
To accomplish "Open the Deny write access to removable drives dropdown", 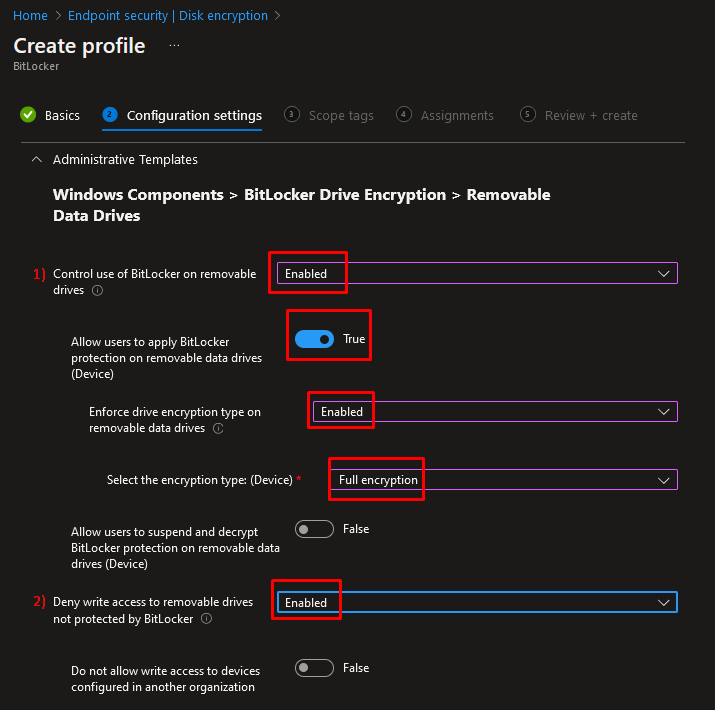I will pos(477,602).
